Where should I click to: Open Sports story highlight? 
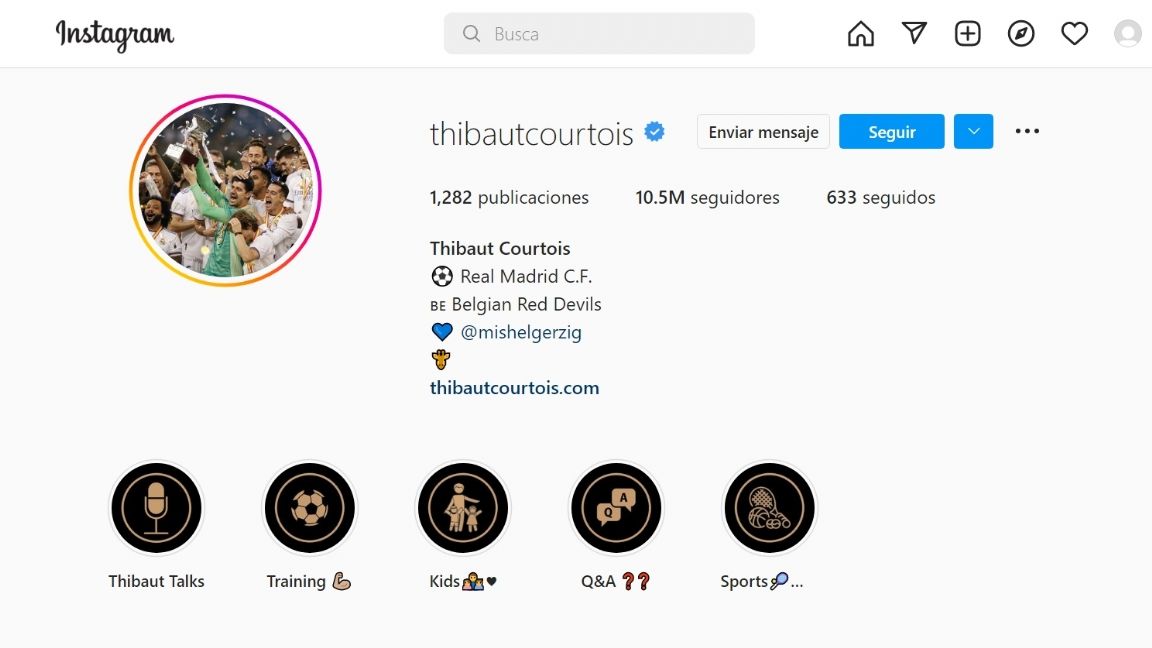click(769, 508)
